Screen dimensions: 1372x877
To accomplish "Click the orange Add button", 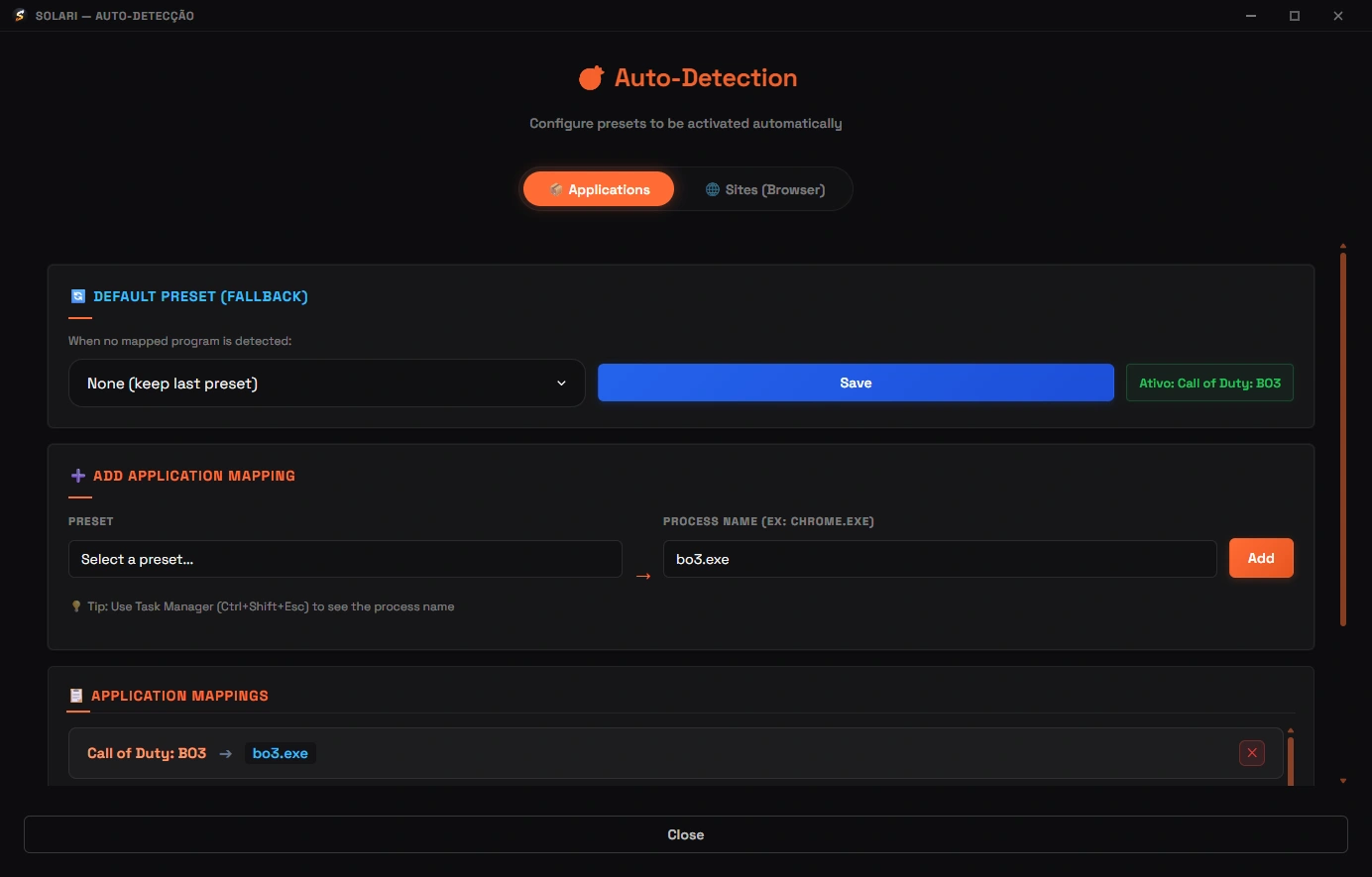I will pyautogui.click(x=1261, y=558).
